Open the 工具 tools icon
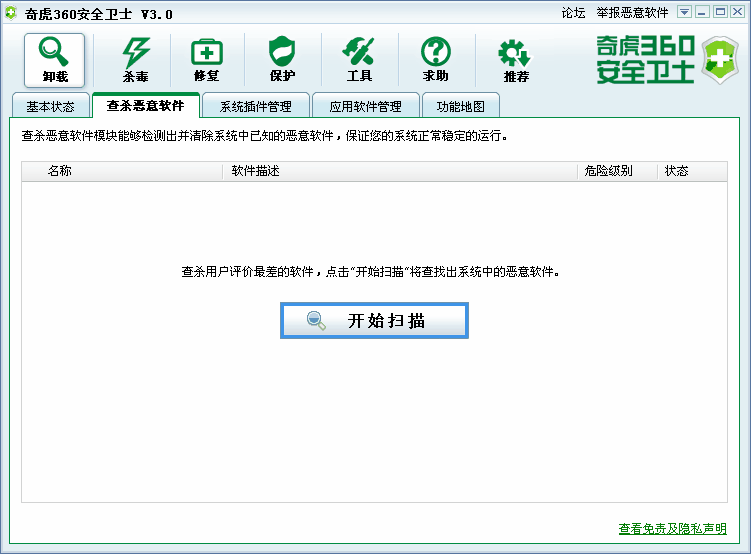 (359, 60)
